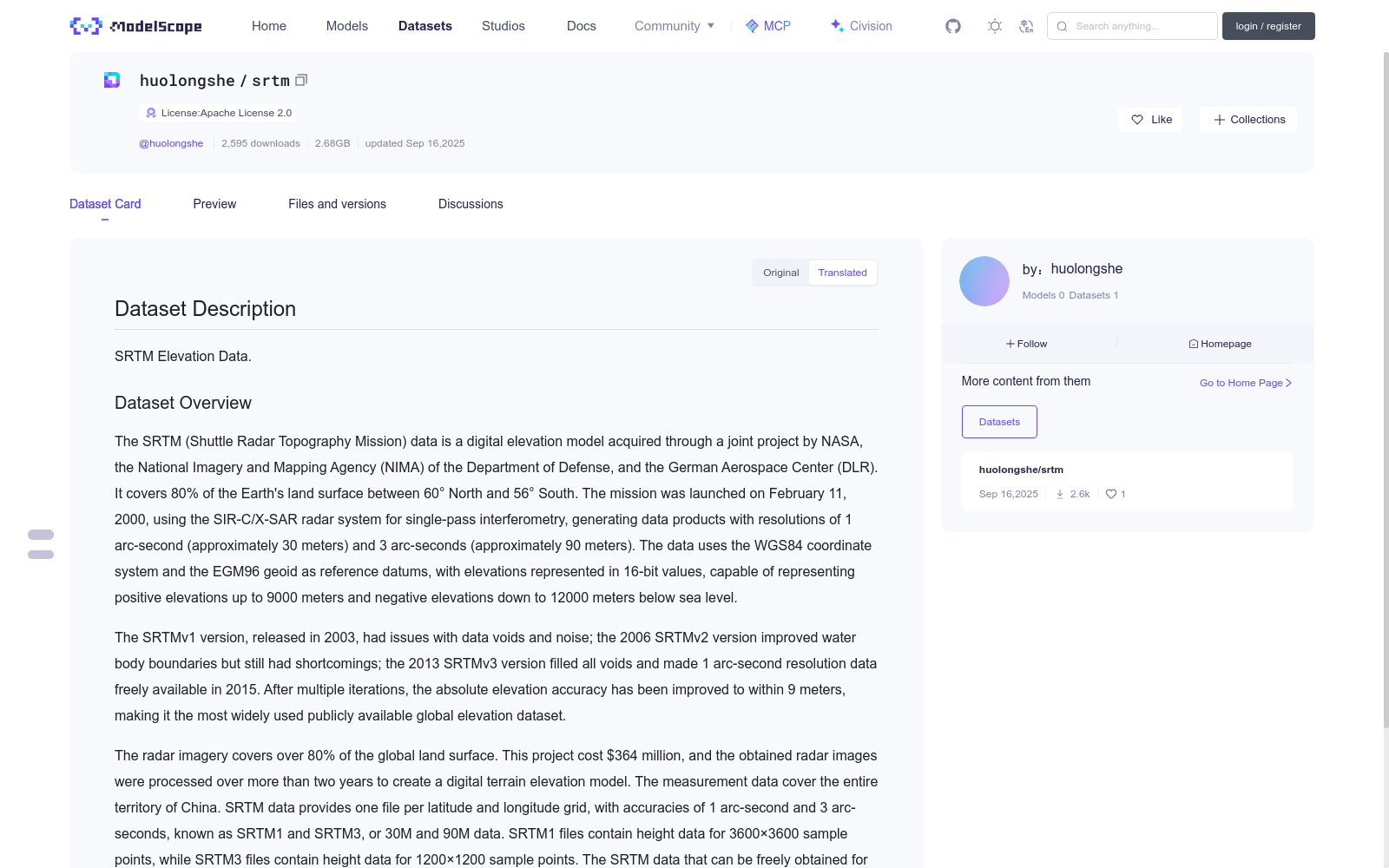
Task: Click the heart icon on the srtm card
Action: [1111, 494]
